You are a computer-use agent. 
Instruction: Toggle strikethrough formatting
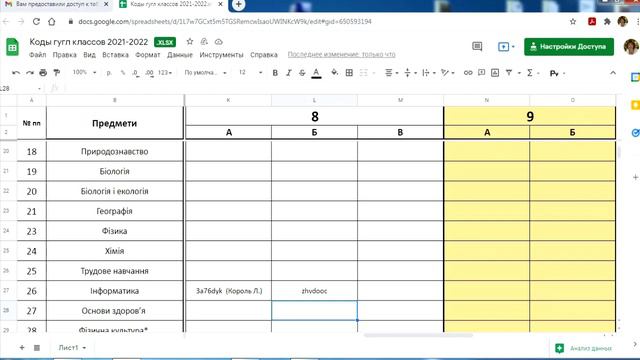pos(302,73)
